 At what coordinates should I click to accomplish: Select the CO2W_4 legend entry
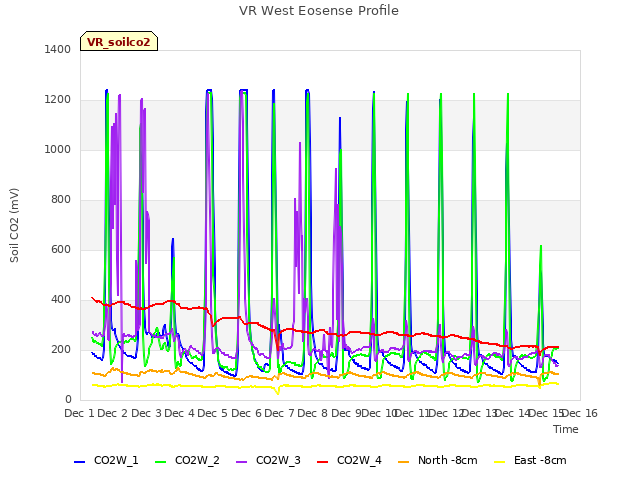349,460
